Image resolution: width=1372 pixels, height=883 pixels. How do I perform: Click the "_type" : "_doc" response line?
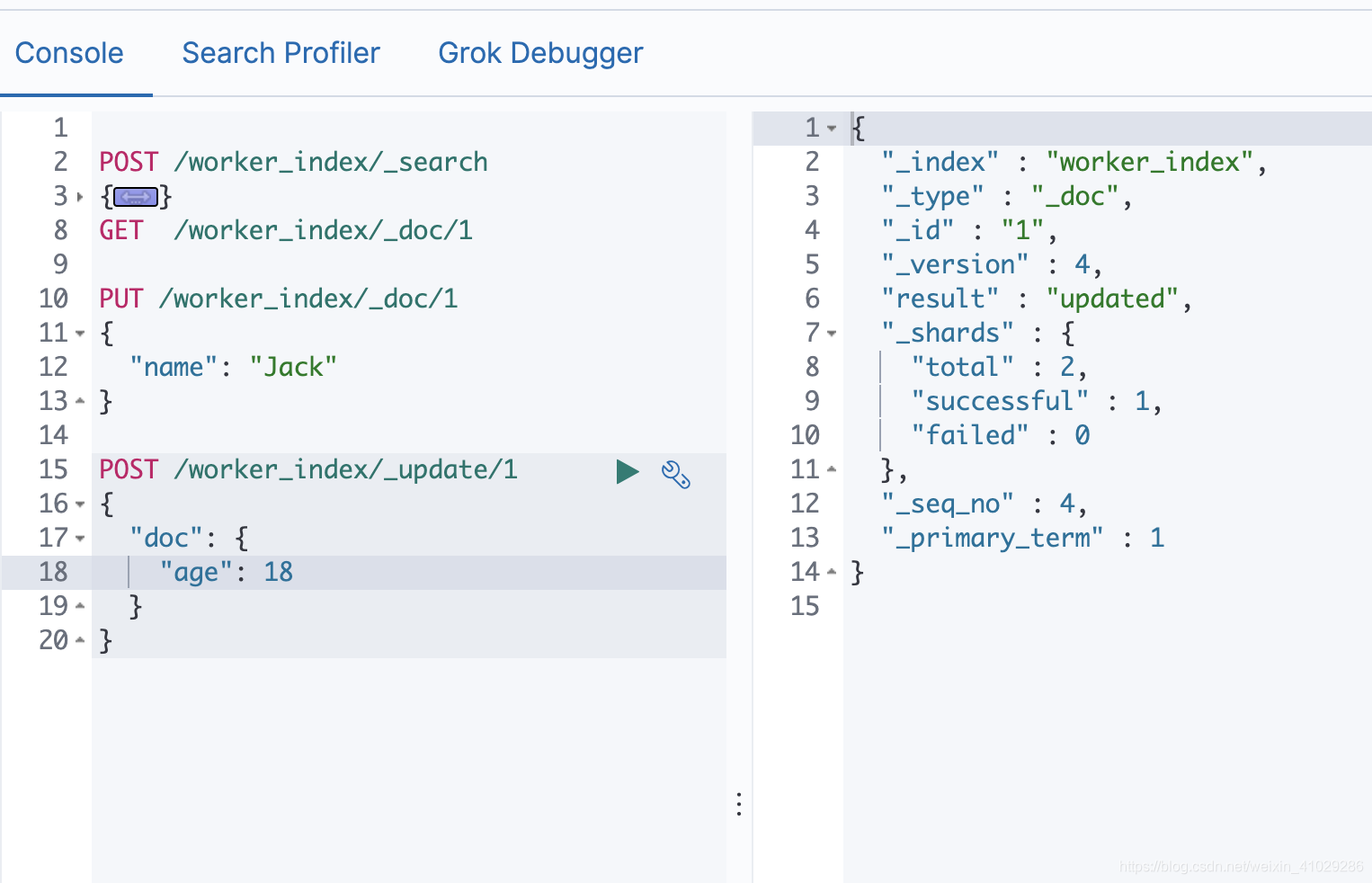click(x=1006, y=196)
